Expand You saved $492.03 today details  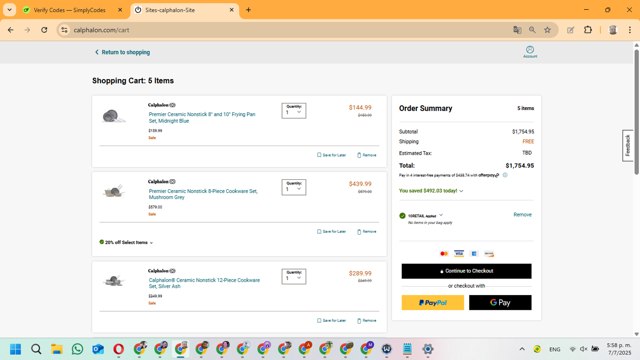point(431,191)
